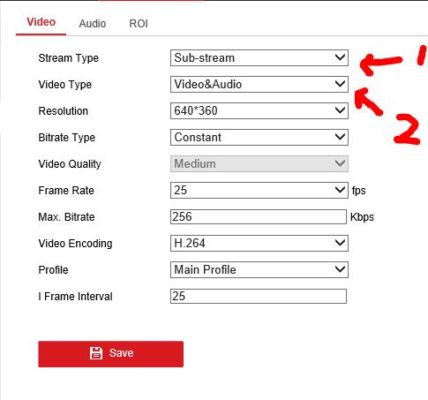Click the Video Type chevron arrow
428x400 pixels.
(340, 84)
